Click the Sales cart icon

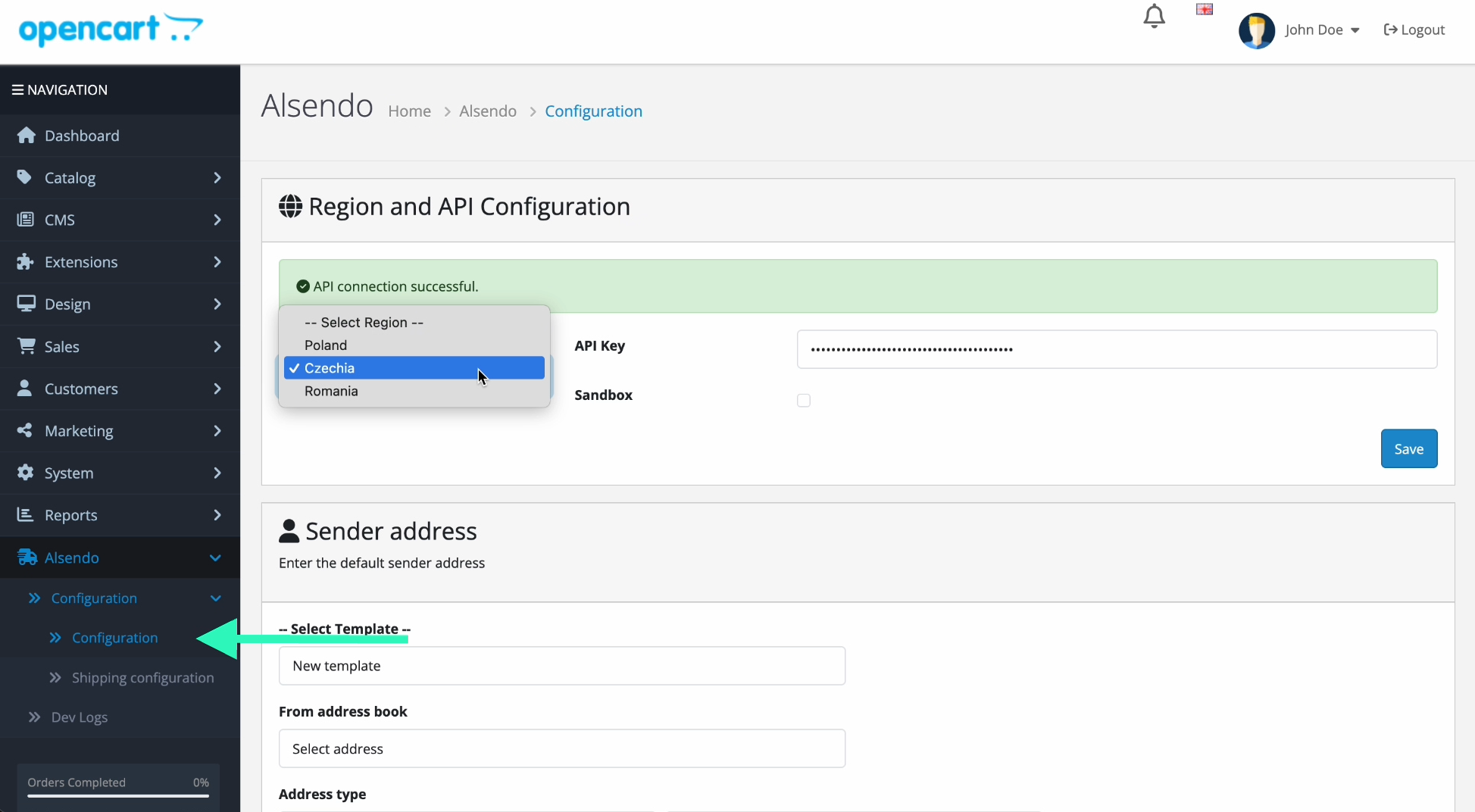27,346
